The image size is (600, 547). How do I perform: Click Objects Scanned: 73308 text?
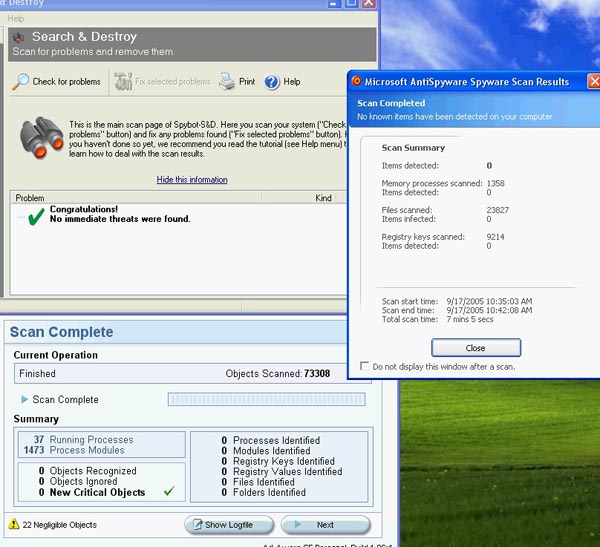(x=278, y=374)
